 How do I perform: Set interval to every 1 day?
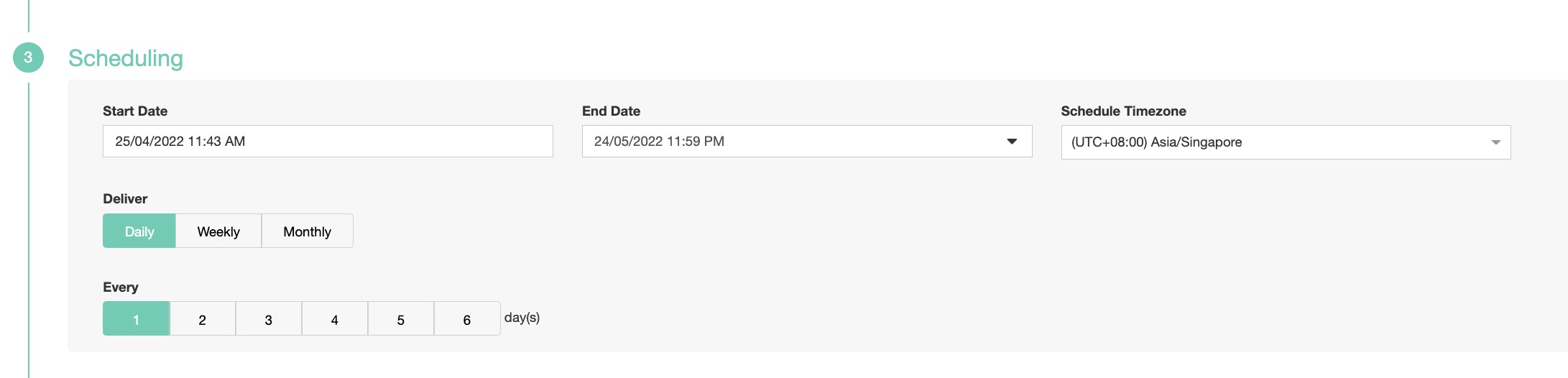tap(136, 319)
